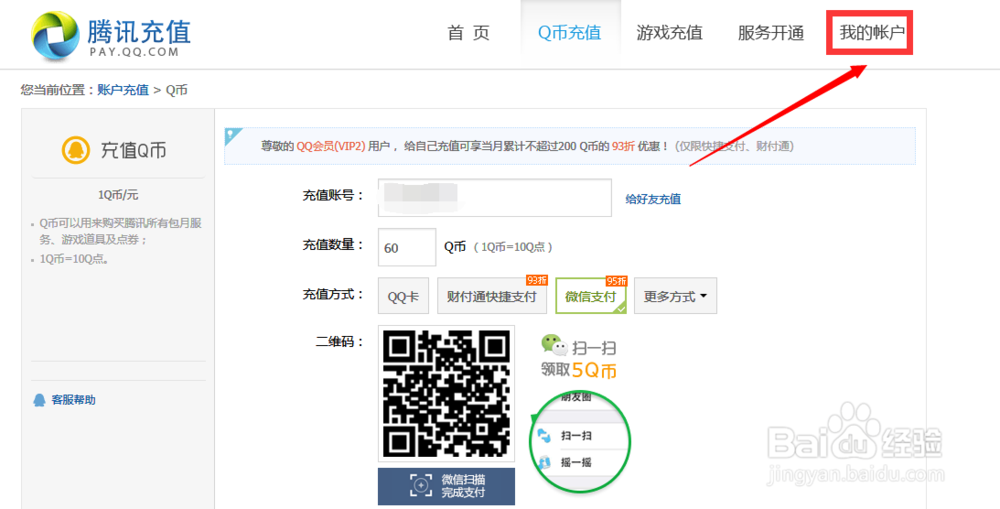Click the 扫一扫 row in the WeChat illustration
Screen dimensions: 1000x509
click(576, 436)
